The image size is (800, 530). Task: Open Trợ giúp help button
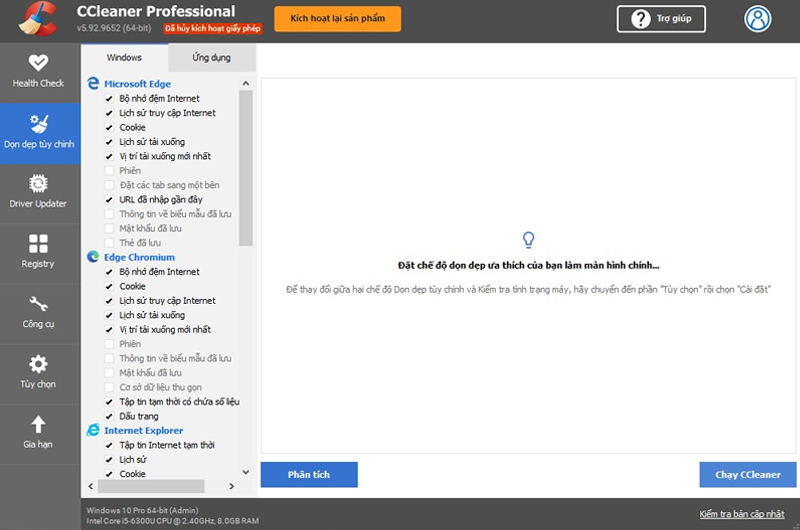point(661,19)
